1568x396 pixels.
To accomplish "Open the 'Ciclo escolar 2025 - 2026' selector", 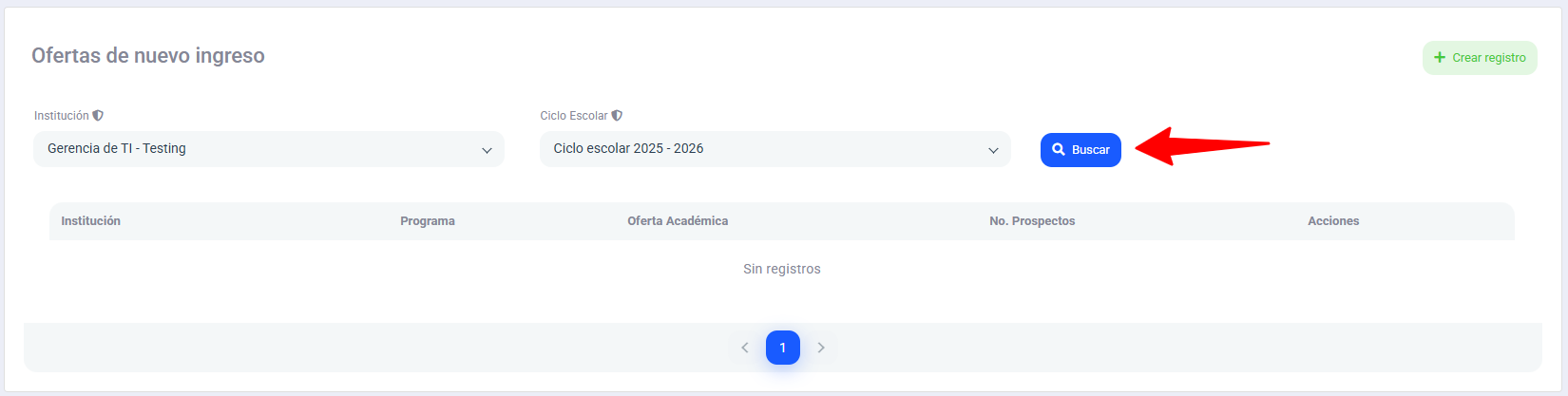I will point(760,149).
